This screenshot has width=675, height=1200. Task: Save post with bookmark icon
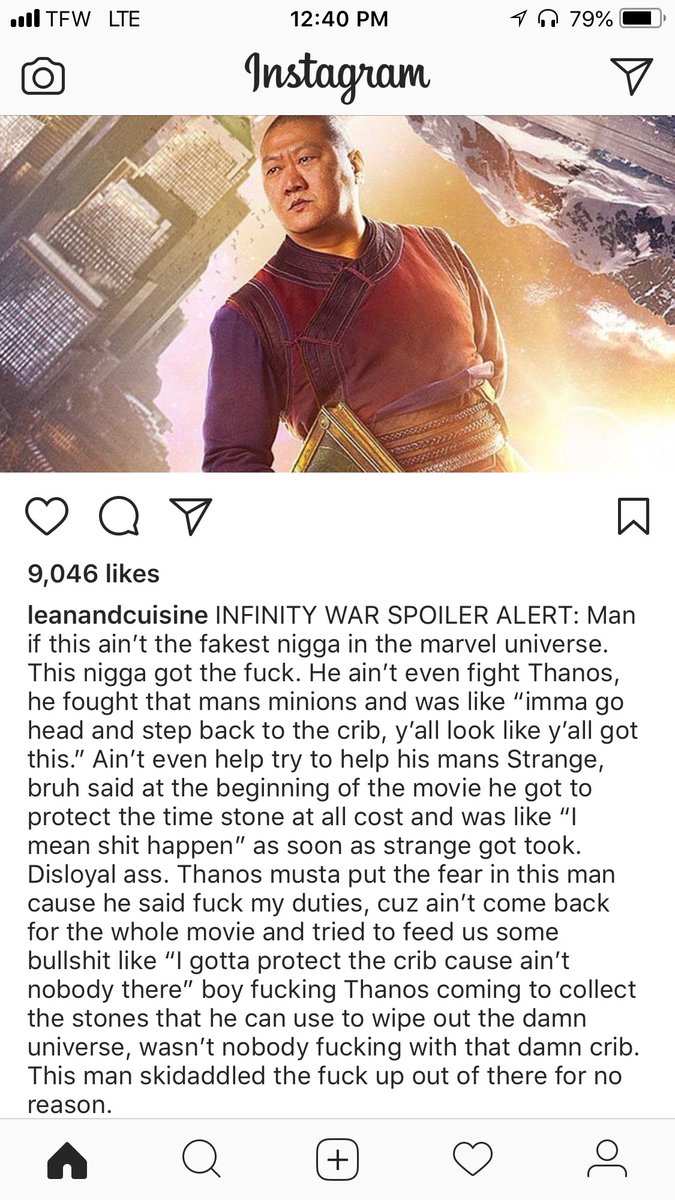pyautogui.click(x=634, y=516)
